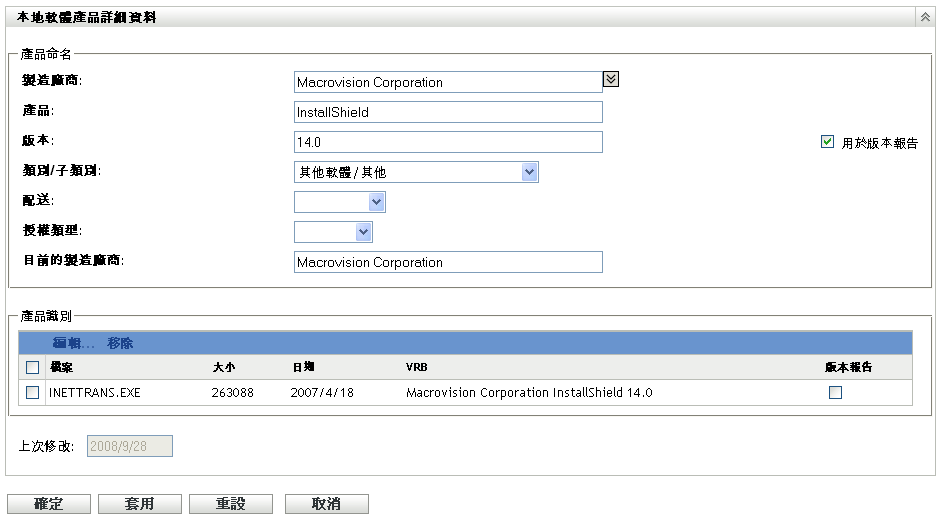Click the 版本 14.0 field

coord(448,142)
